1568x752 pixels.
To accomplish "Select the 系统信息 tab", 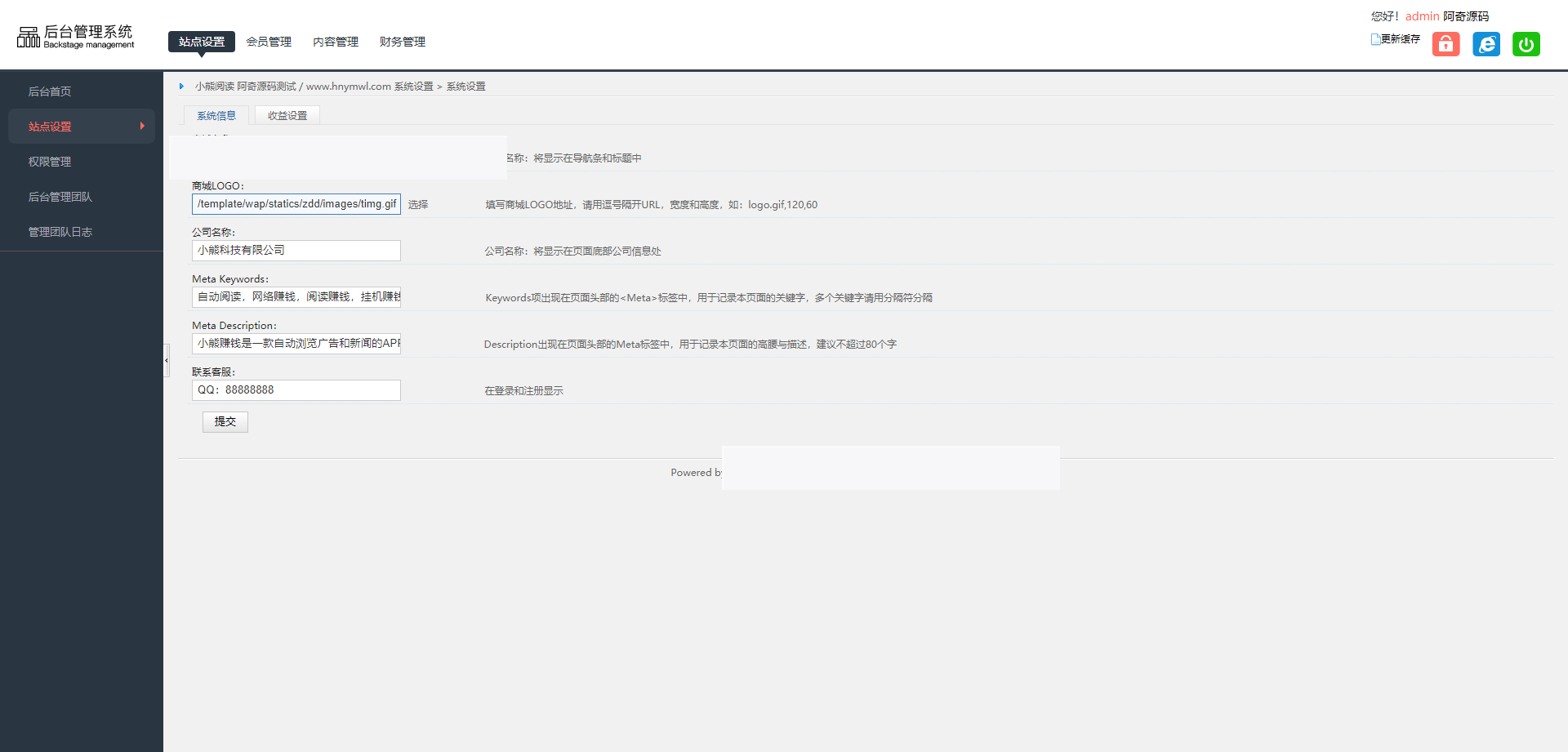I will [x=216, y=116].
